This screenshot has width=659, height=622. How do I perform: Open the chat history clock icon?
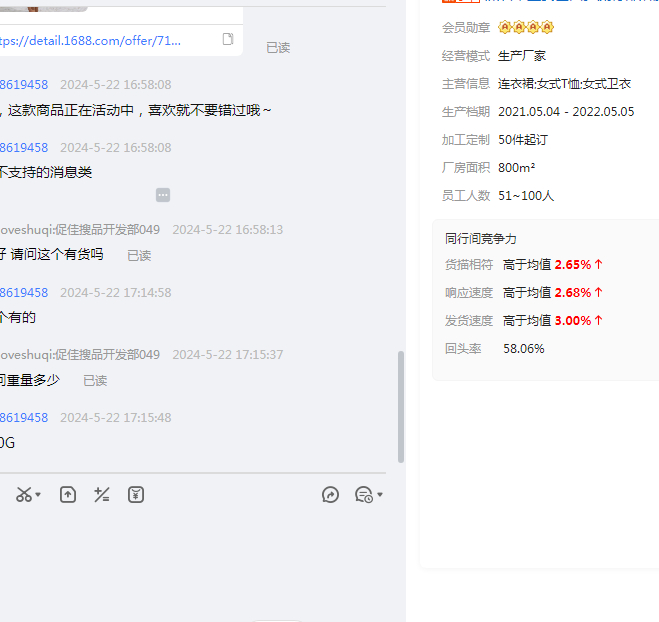coord(363,495)
